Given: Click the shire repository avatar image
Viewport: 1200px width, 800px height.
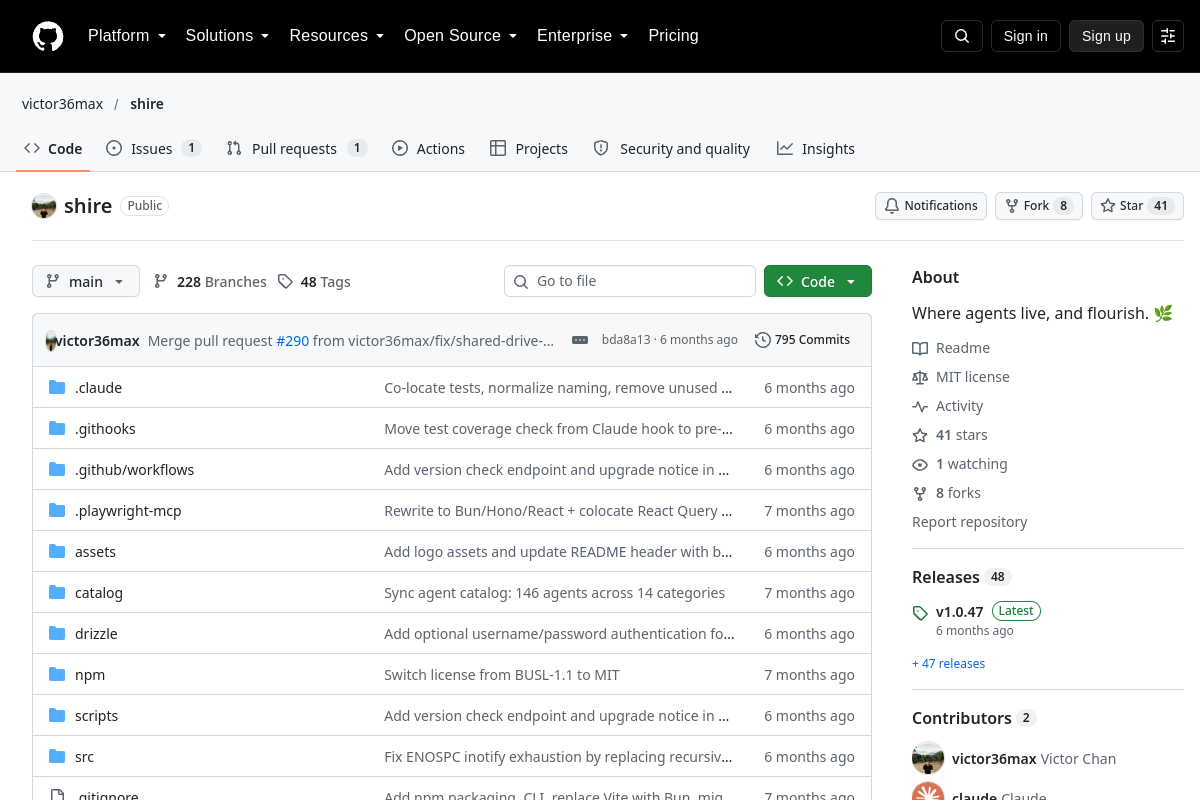Looking at the screenshot, I should [44, 206].
